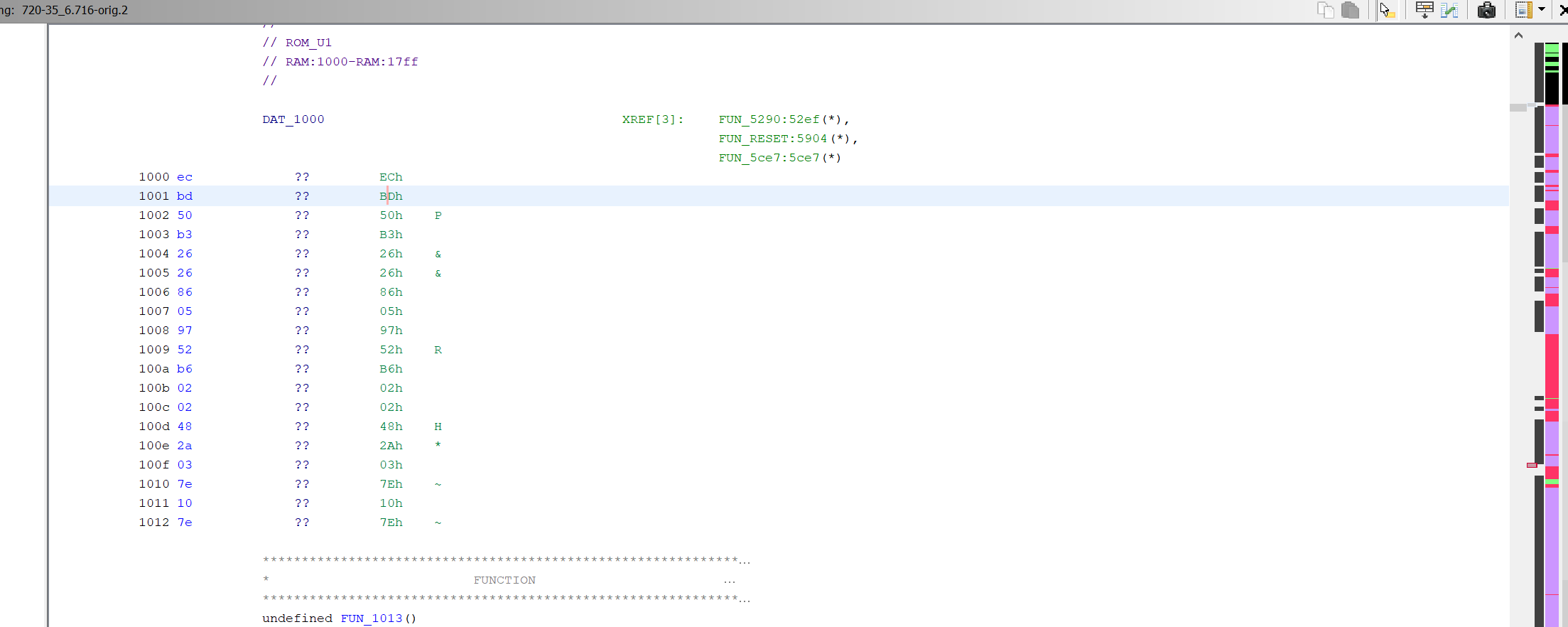Open FUN_5290:52ef cross reference
Viewport: 1568px width, 627px height.
coord(769,119)
